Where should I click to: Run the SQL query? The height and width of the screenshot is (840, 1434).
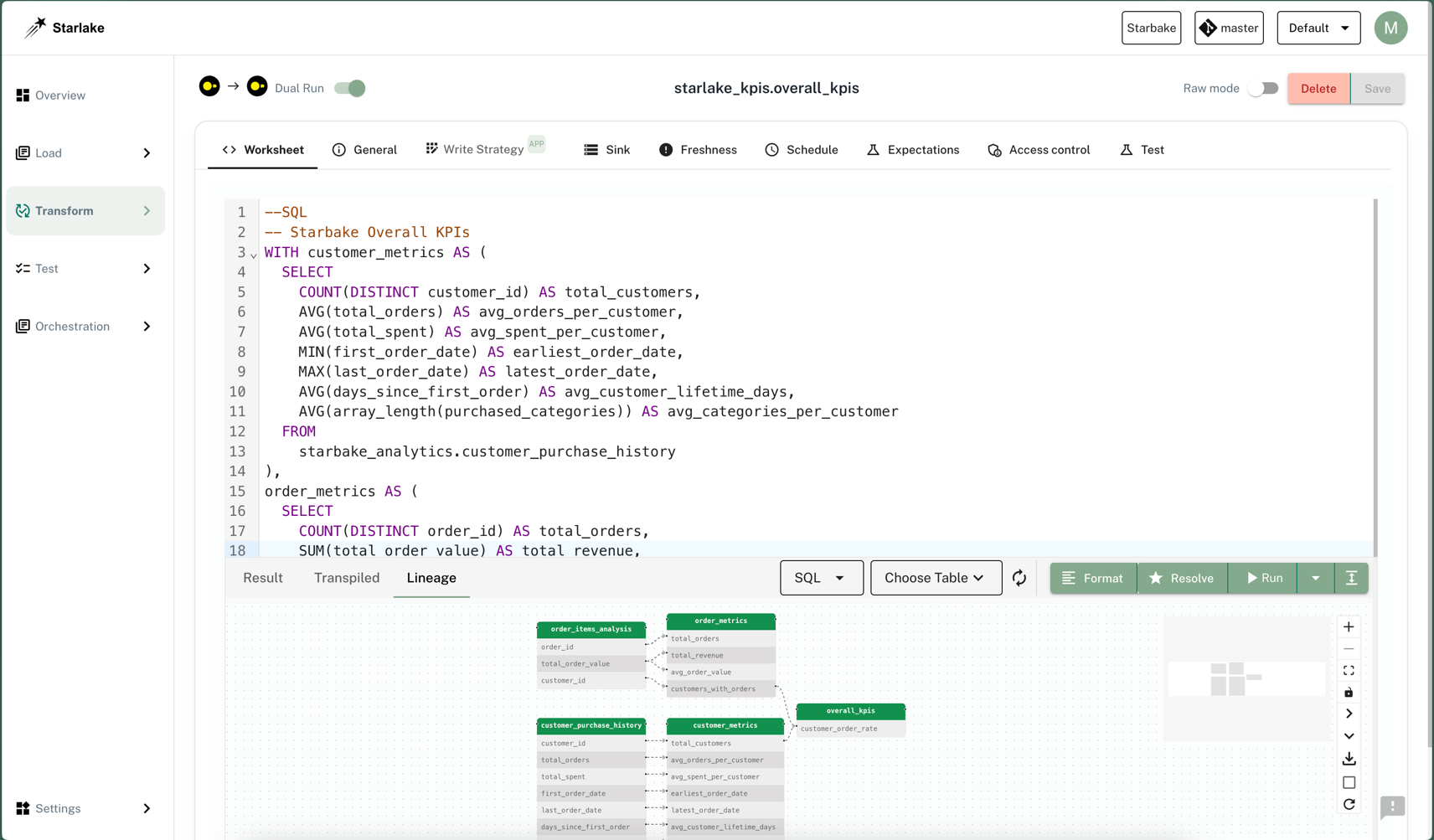pos(1263,578)
